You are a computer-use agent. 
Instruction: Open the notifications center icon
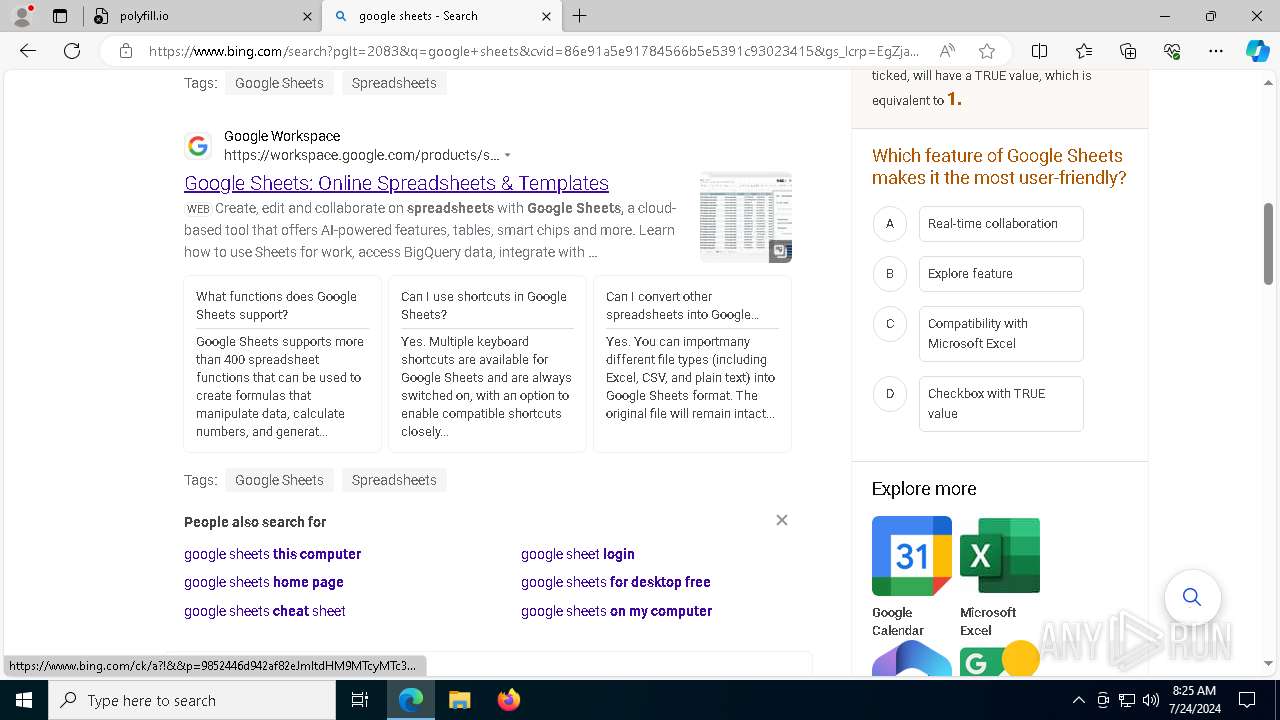[1247, 700]
